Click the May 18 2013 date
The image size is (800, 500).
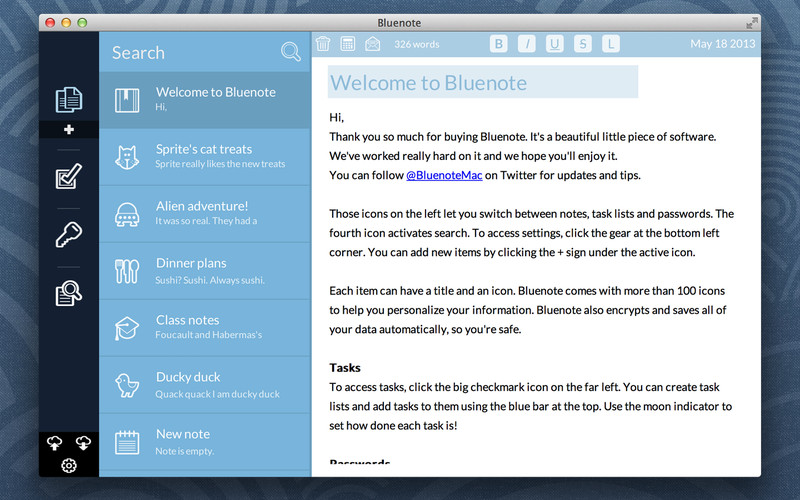722,44
